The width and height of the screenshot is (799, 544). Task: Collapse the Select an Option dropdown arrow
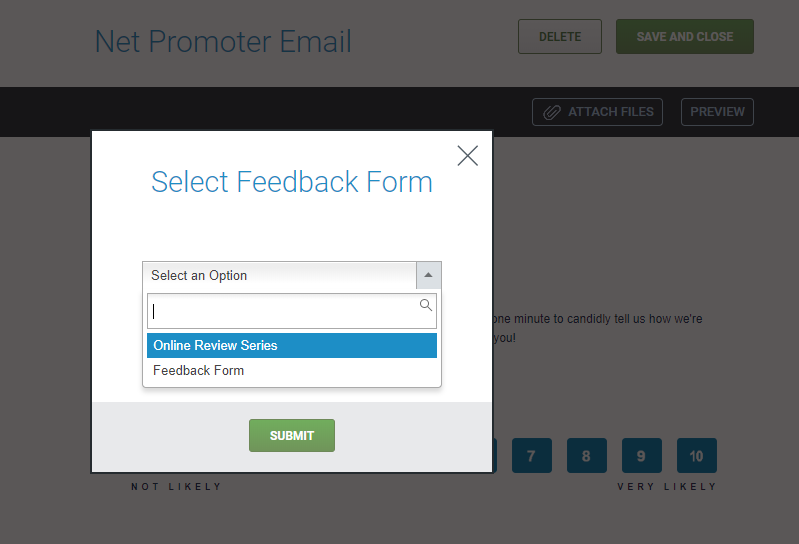pyautogui.click(x=428, y=275)
